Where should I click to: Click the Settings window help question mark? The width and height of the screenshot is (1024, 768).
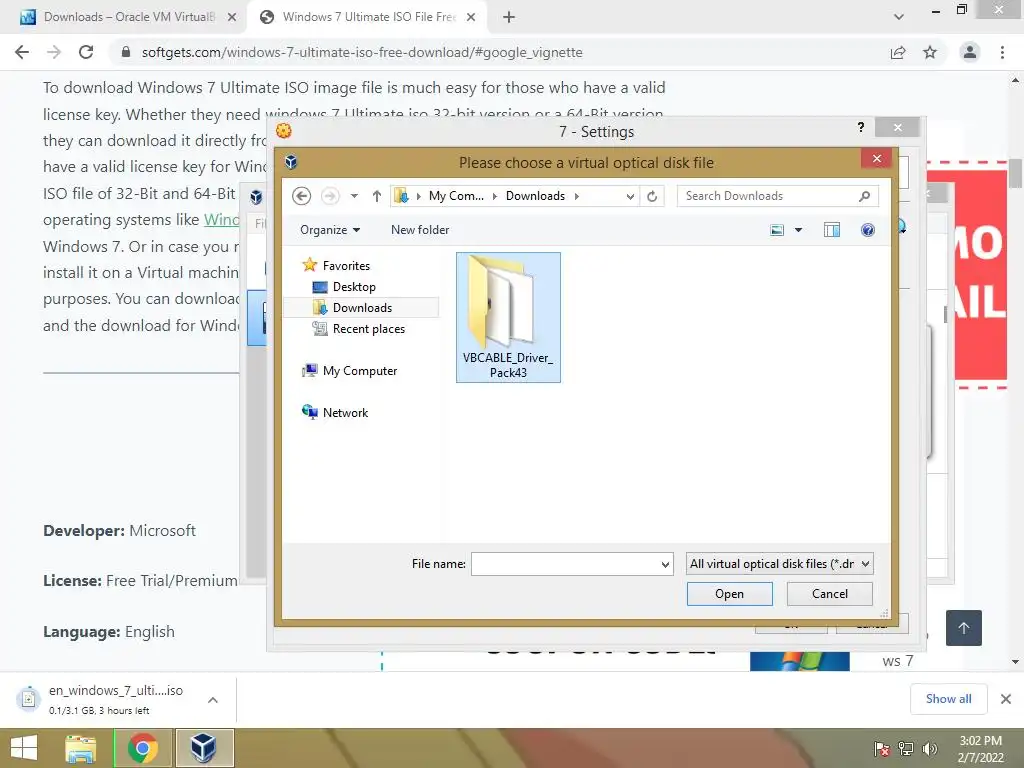click(861, 127)
